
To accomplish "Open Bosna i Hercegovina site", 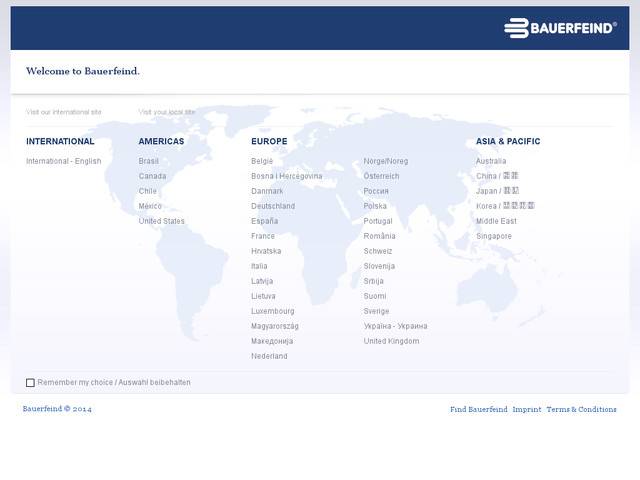I will pos(287,176).
